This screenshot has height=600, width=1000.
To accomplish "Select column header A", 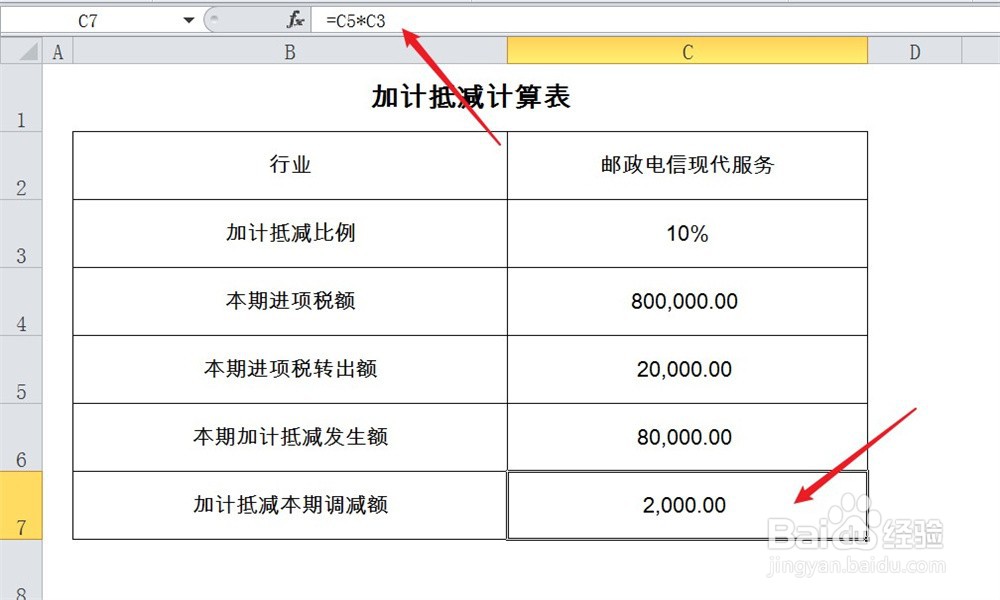I will coord(57,50).
